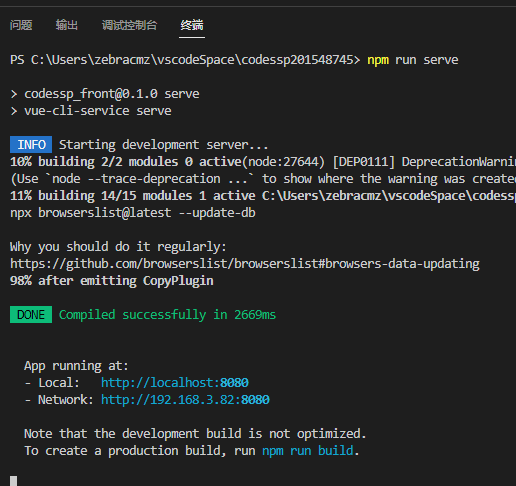
Task: Click the 'node --trace-deprecation' line
Action: pyautogui.click(x=263, y=179)
